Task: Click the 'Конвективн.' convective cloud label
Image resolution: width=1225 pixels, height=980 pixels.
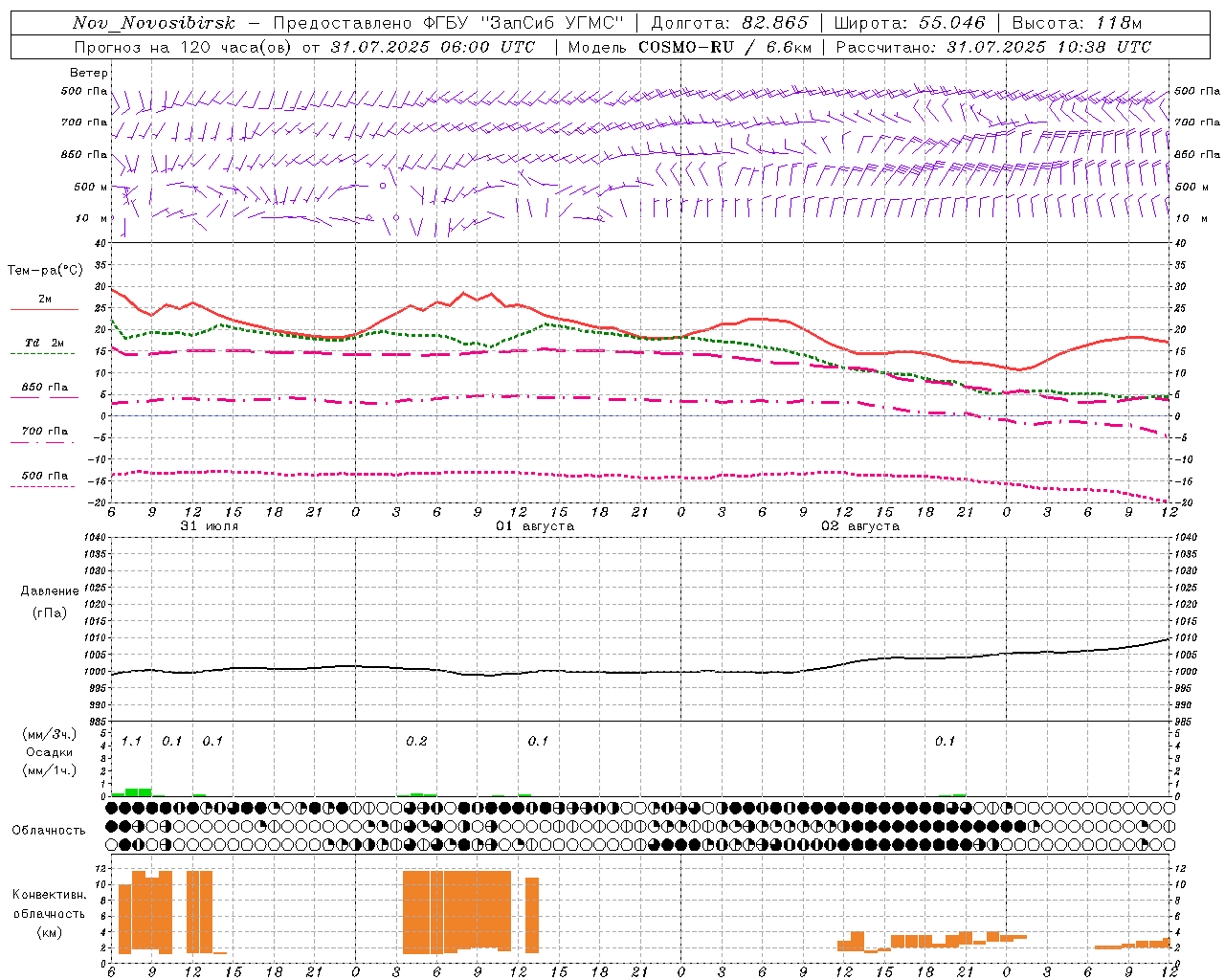Action: (49, 894)
